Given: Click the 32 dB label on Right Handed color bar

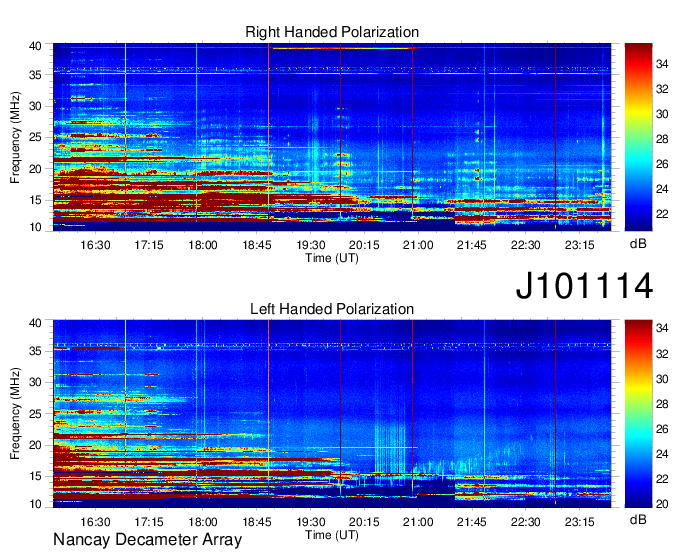Looking at the screenshot, I should [662, 89].
